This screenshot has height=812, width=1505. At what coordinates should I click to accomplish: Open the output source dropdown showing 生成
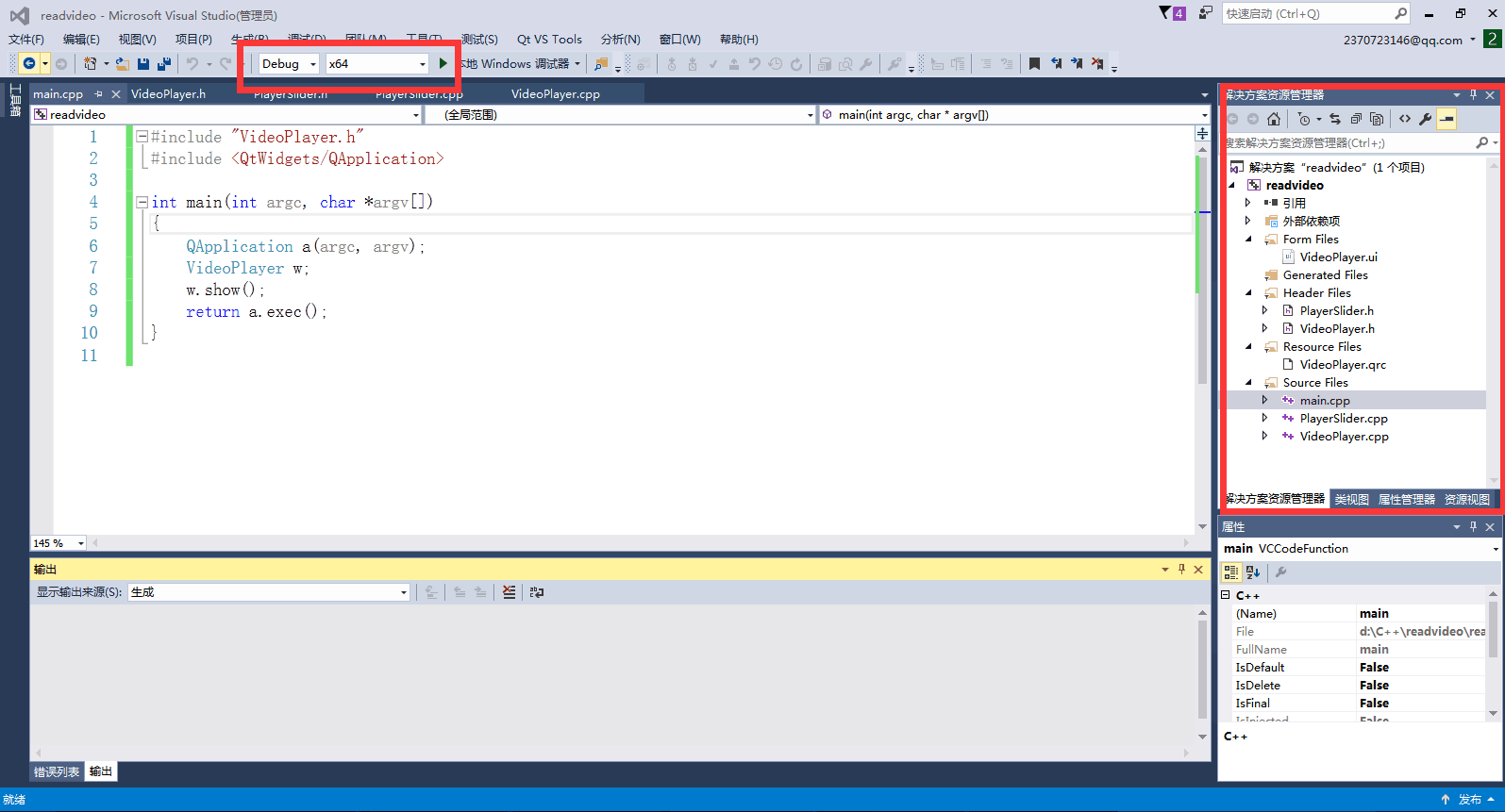coord(269,592)
